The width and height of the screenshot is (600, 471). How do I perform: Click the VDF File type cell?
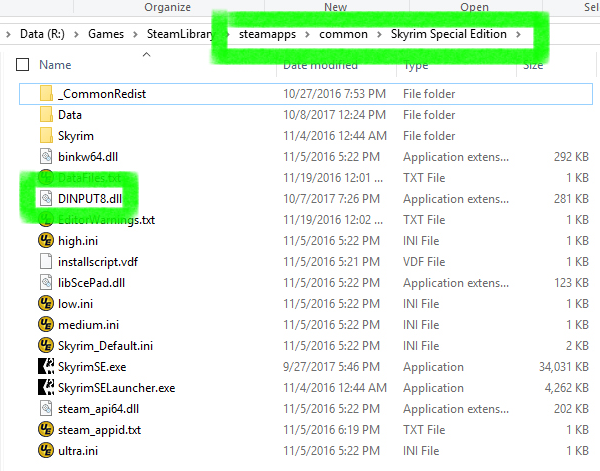pos(424,262)
